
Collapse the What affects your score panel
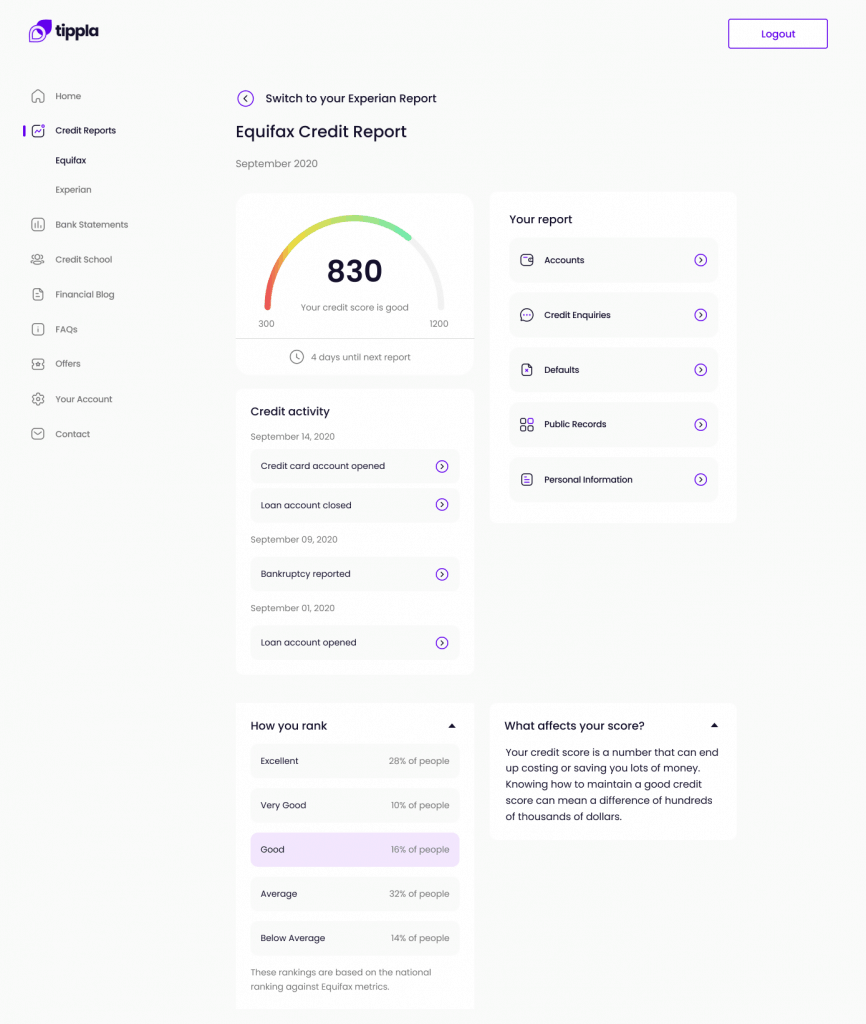pos(714,725)
